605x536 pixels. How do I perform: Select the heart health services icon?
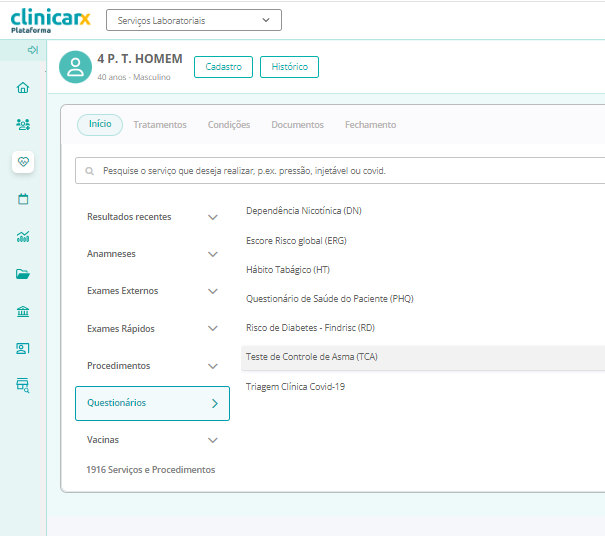pos(23,162)
